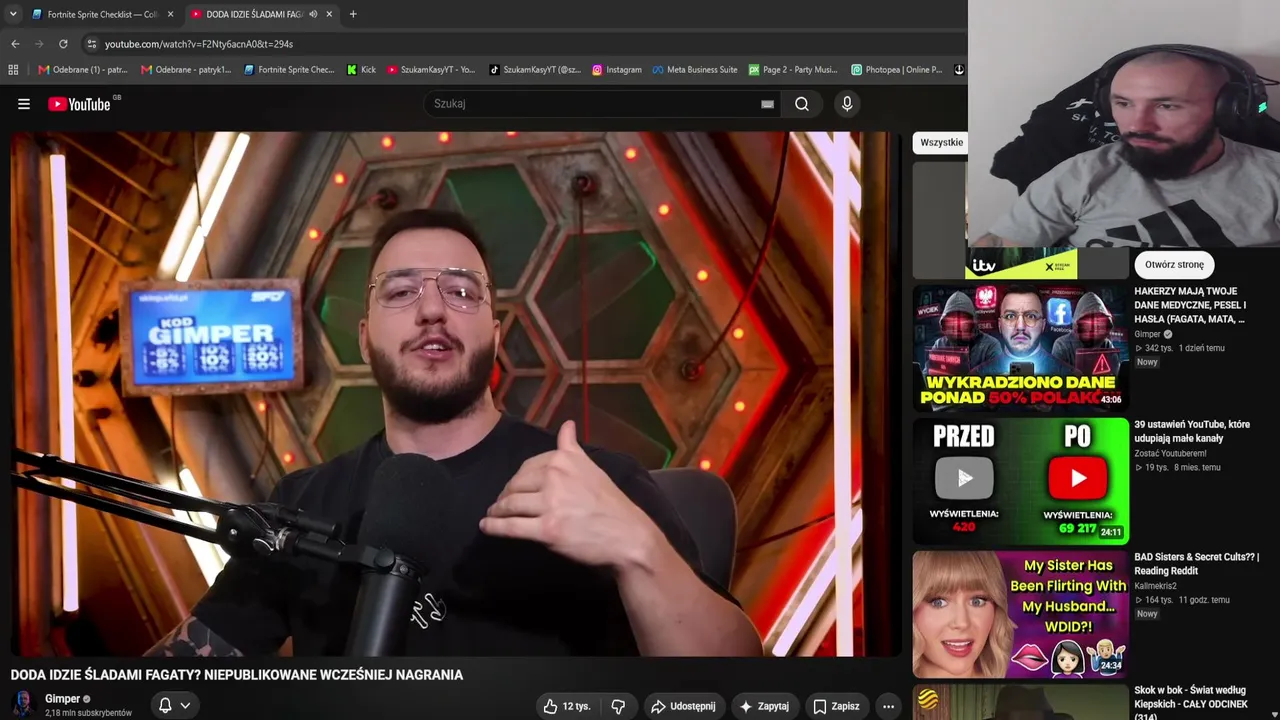Click the video title 'DODA IDZIE ŚLADAMI FAGATY?'

(x=237, y=675)
